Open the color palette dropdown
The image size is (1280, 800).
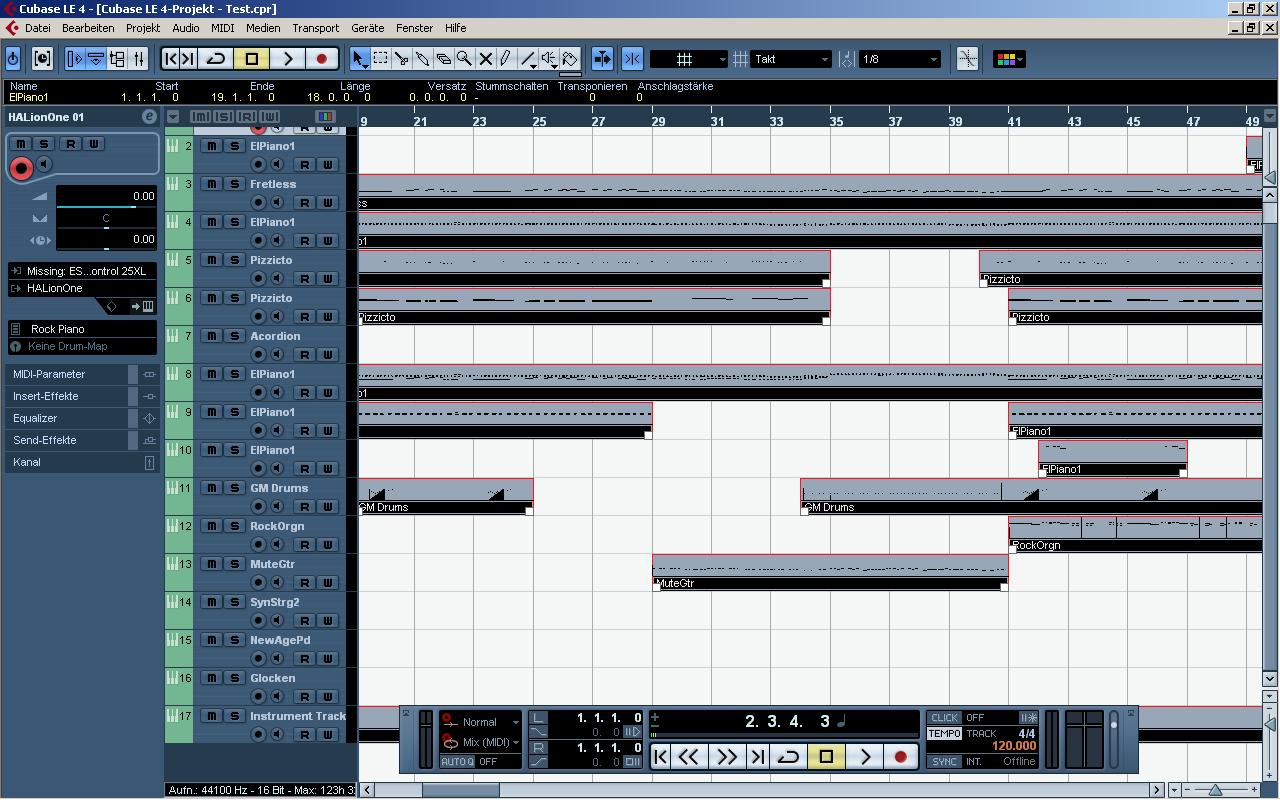(x=1008, y=59)
